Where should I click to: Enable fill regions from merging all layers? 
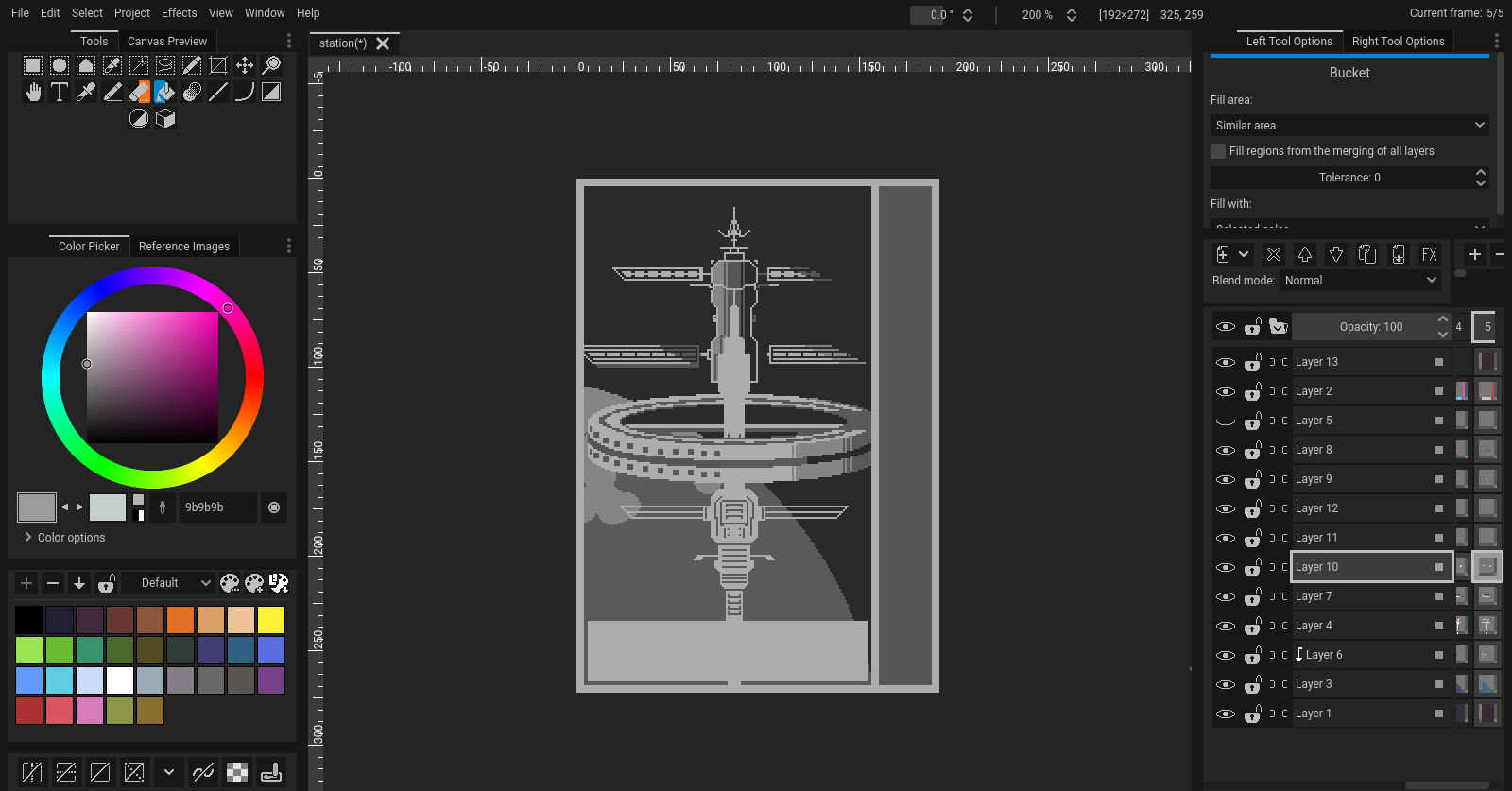click(x=1218, y=151)
